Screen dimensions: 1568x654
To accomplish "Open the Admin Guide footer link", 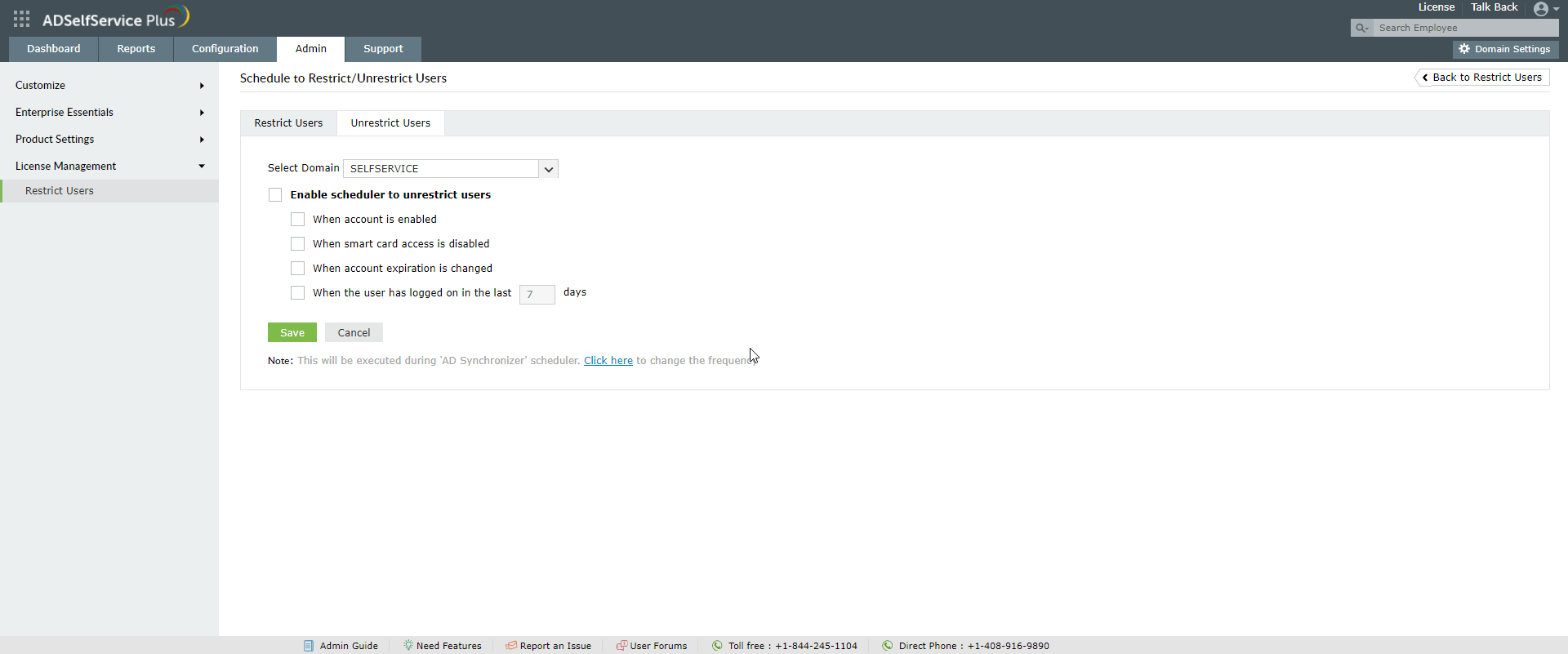I will 349,646.
